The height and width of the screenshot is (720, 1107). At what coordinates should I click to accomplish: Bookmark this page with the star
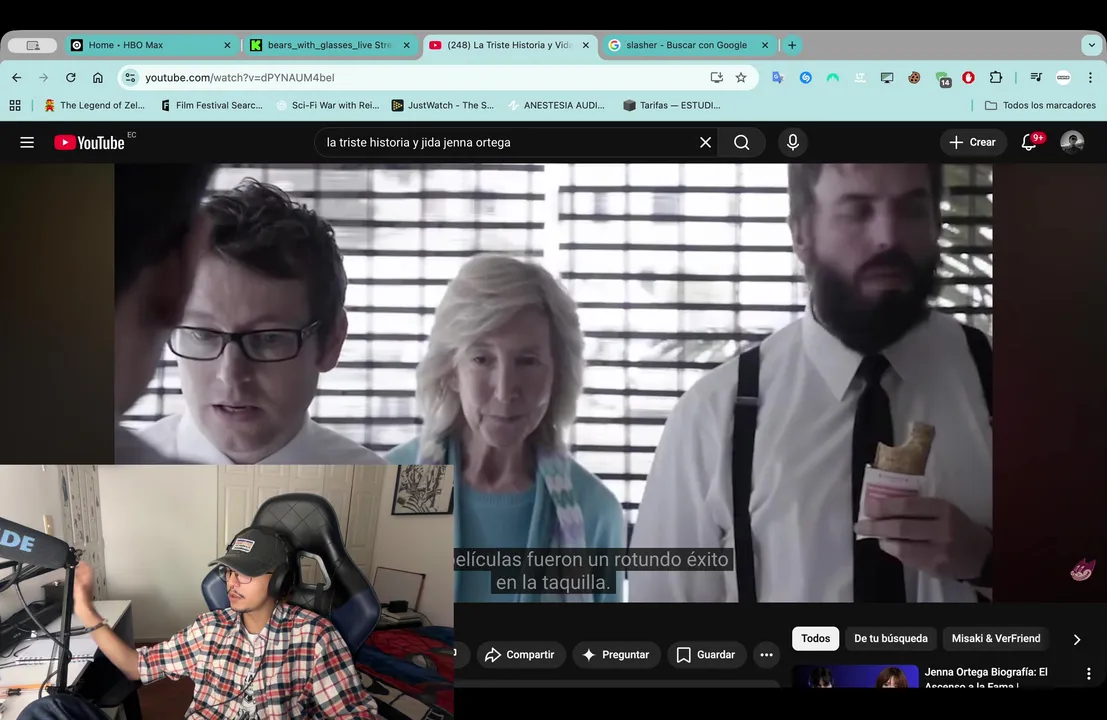(741, 78)
